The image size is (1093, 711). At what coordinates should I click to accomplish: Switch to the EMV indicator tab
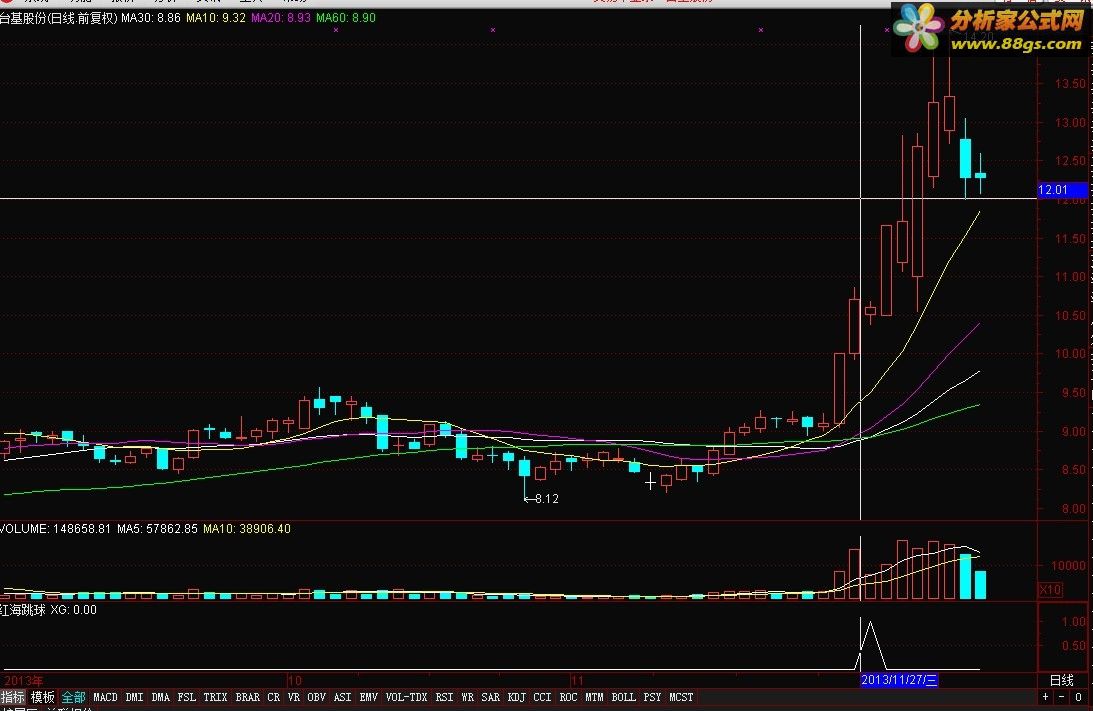click(368, 697)
